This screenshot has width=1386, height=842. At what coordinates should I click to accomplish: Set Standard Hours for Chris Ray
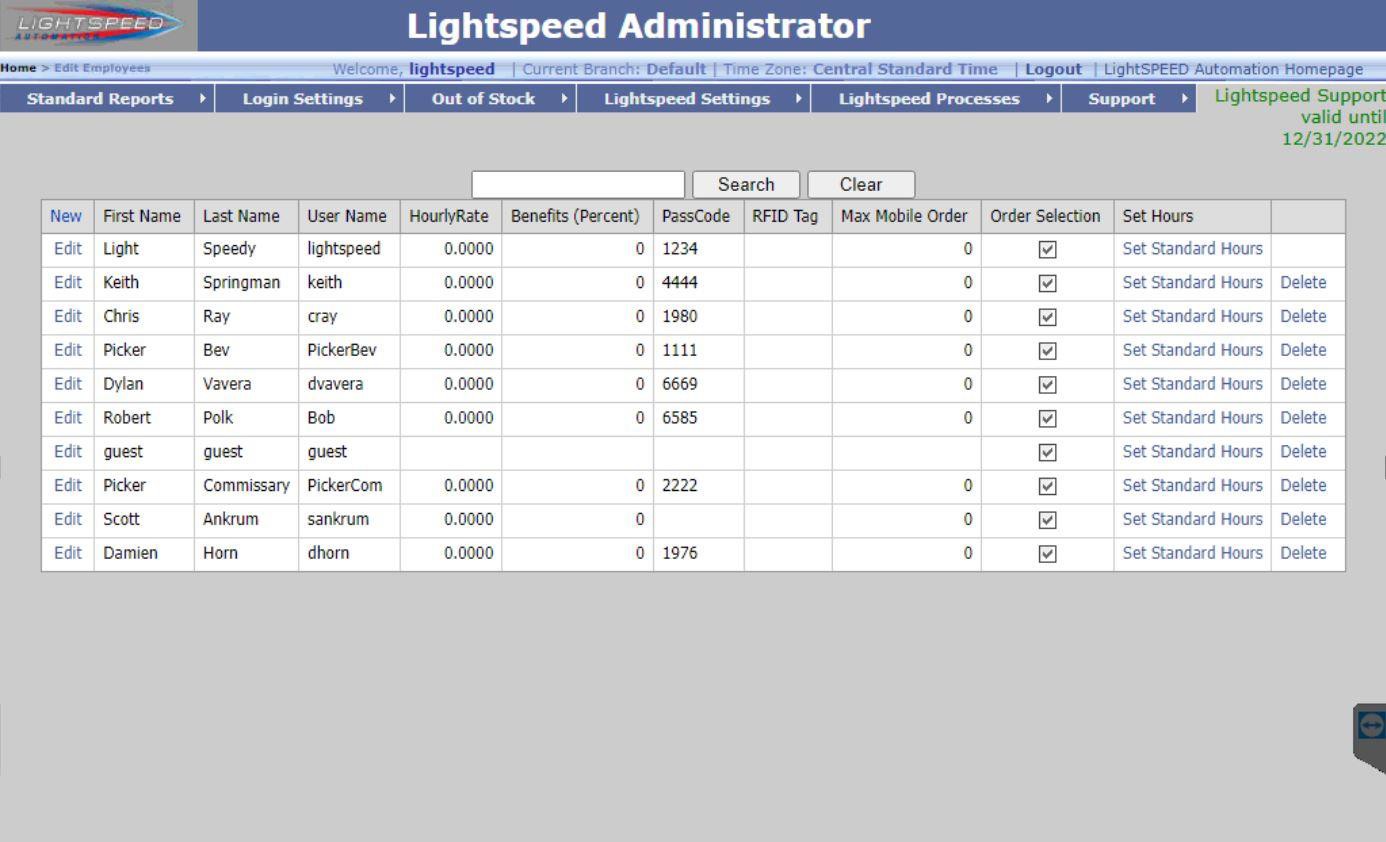[1192, 316]
